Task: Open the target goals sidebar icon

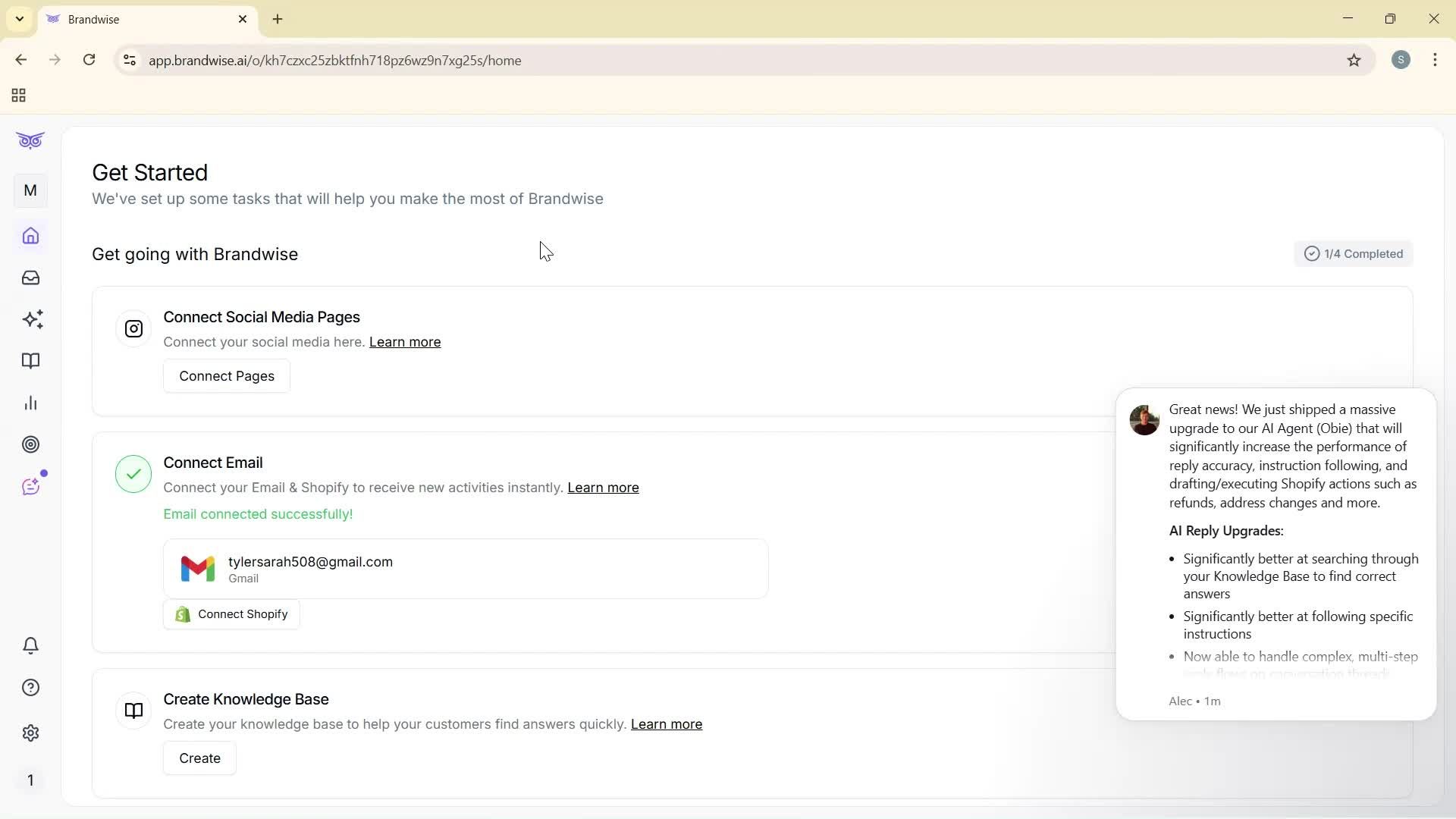Action: click(x=30, y=444)
